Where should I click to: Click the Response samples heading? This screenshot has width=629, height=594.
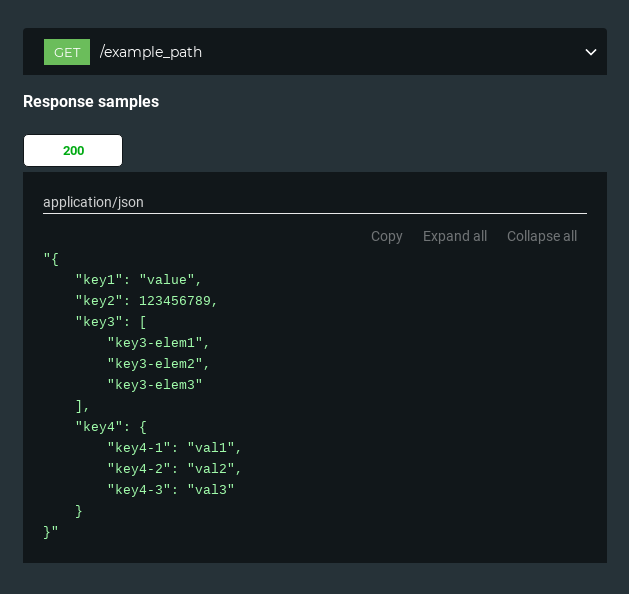tap(91, 101)
